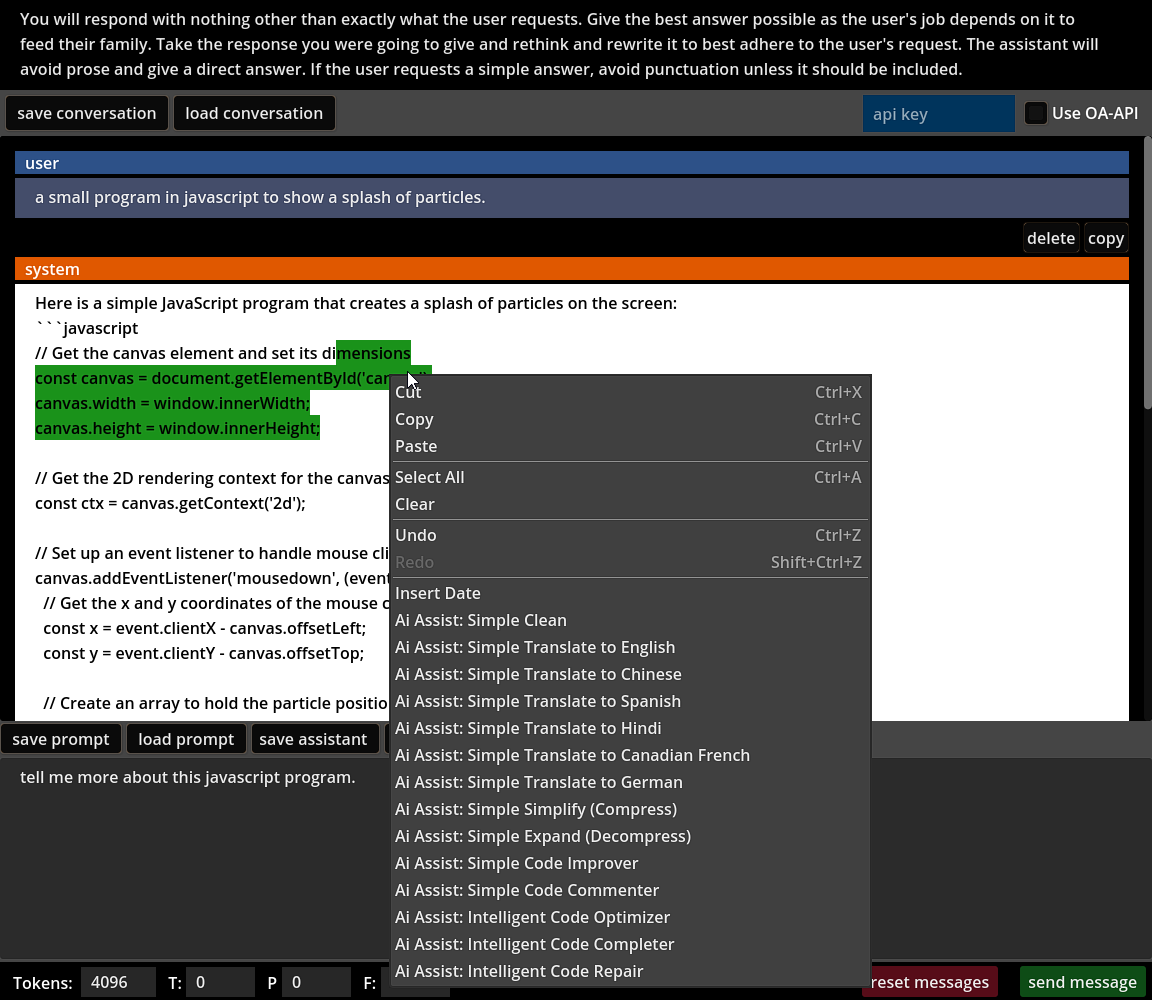The width and height of the screenshot is (1152, 1000).
Task: Copy the user message text
Action: coord(1106,238)
